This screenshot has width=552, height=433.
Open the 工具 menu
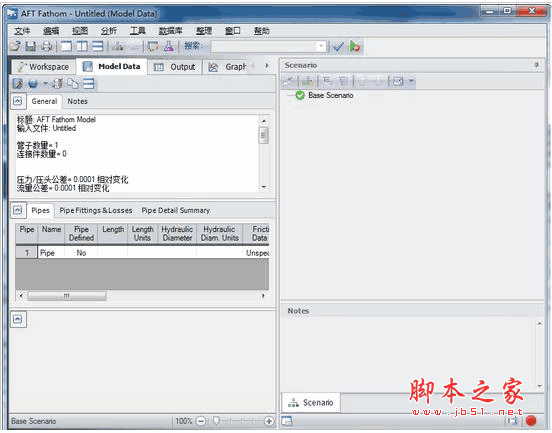138,31
